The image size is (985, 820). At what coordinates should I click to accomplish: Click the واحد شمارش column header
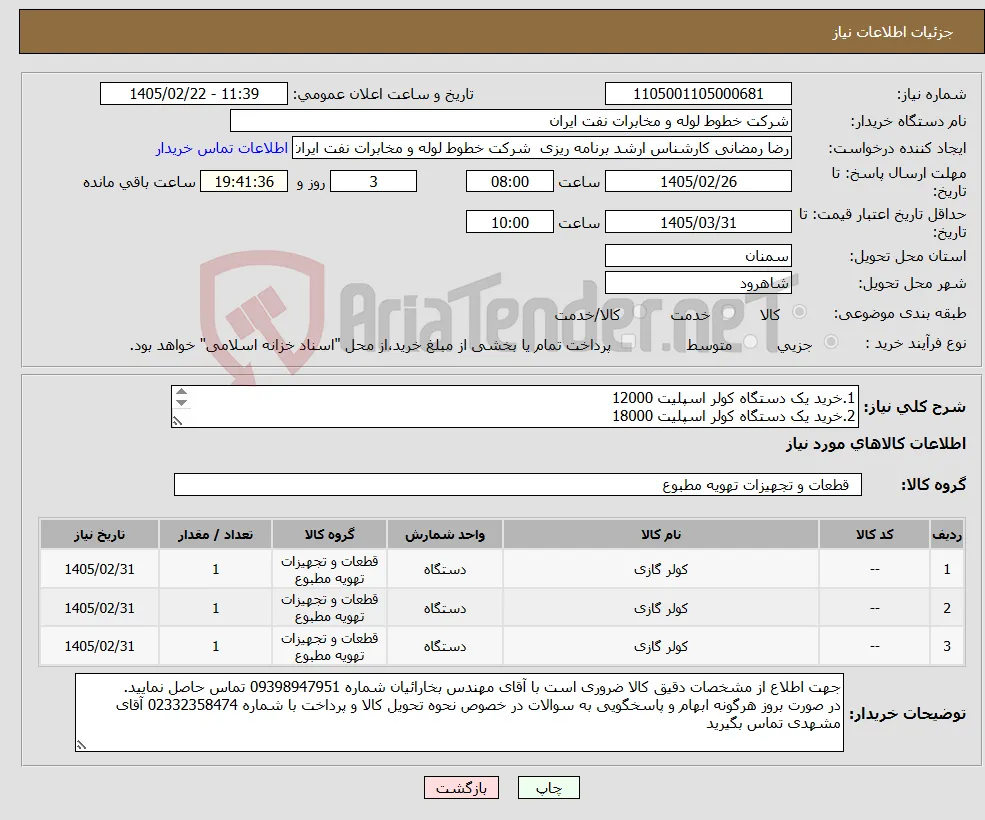445,534
